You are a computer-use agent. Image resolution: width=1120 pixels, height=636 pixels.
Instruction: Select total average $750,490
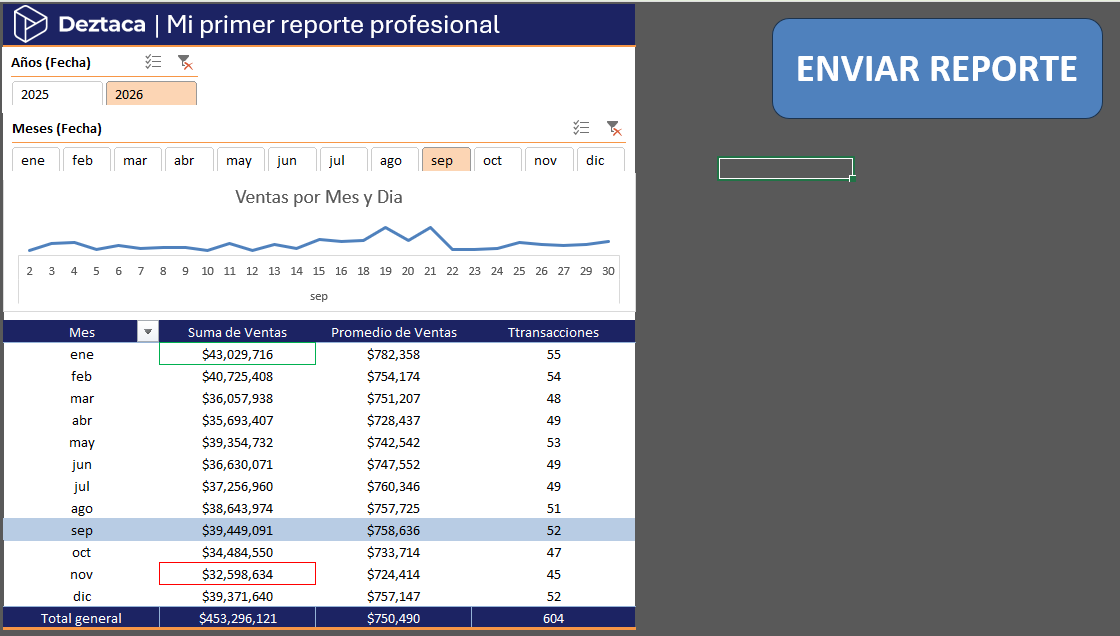[394, 619]
